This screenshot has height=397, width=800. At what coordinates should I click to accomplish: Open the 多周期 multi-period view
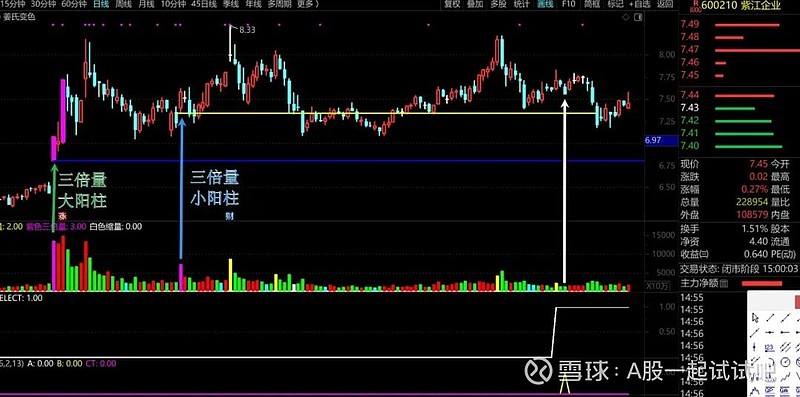point(279,4)
